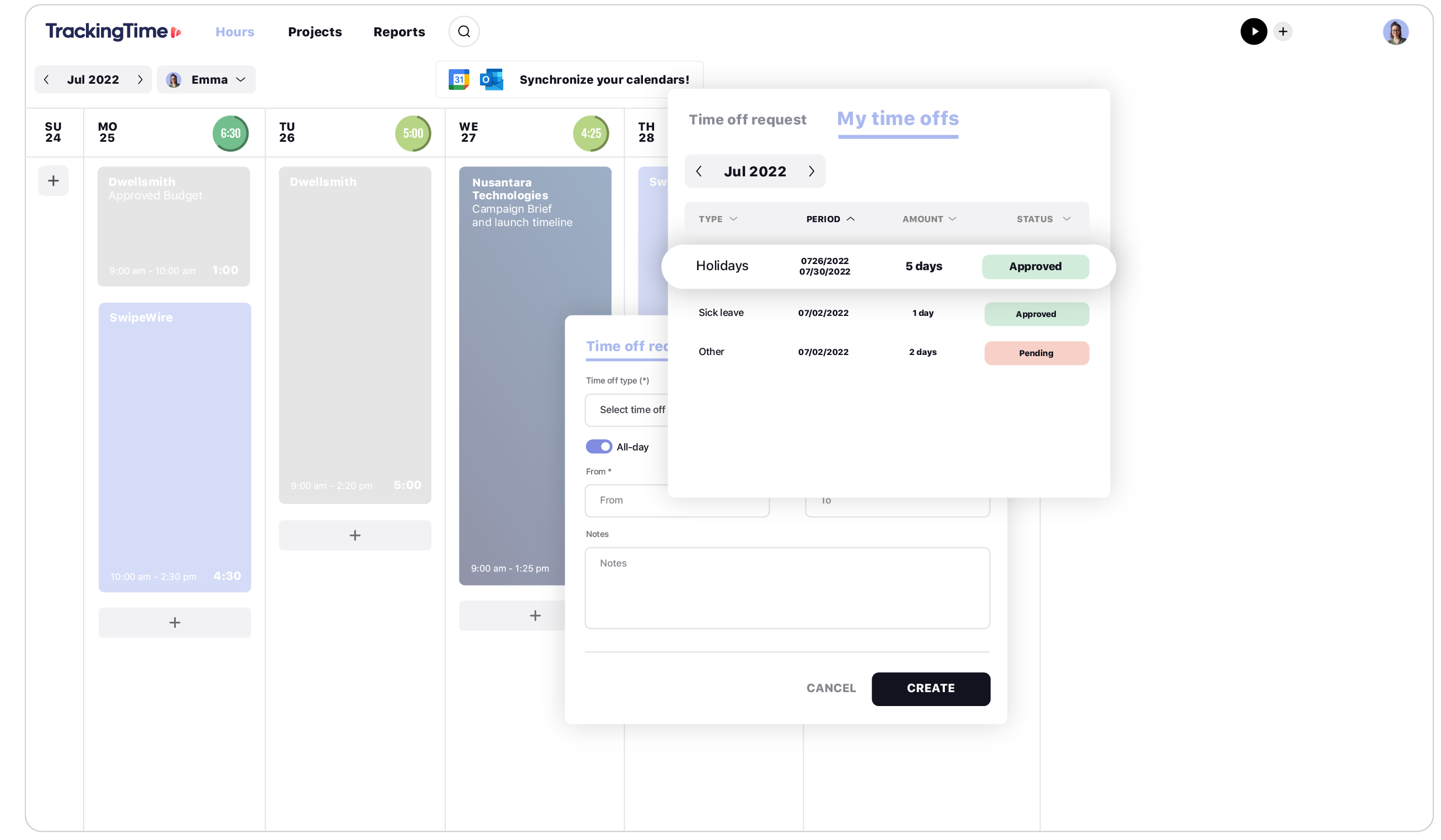Toggle the All-day switch on
1441x840 pixels.
599,447
